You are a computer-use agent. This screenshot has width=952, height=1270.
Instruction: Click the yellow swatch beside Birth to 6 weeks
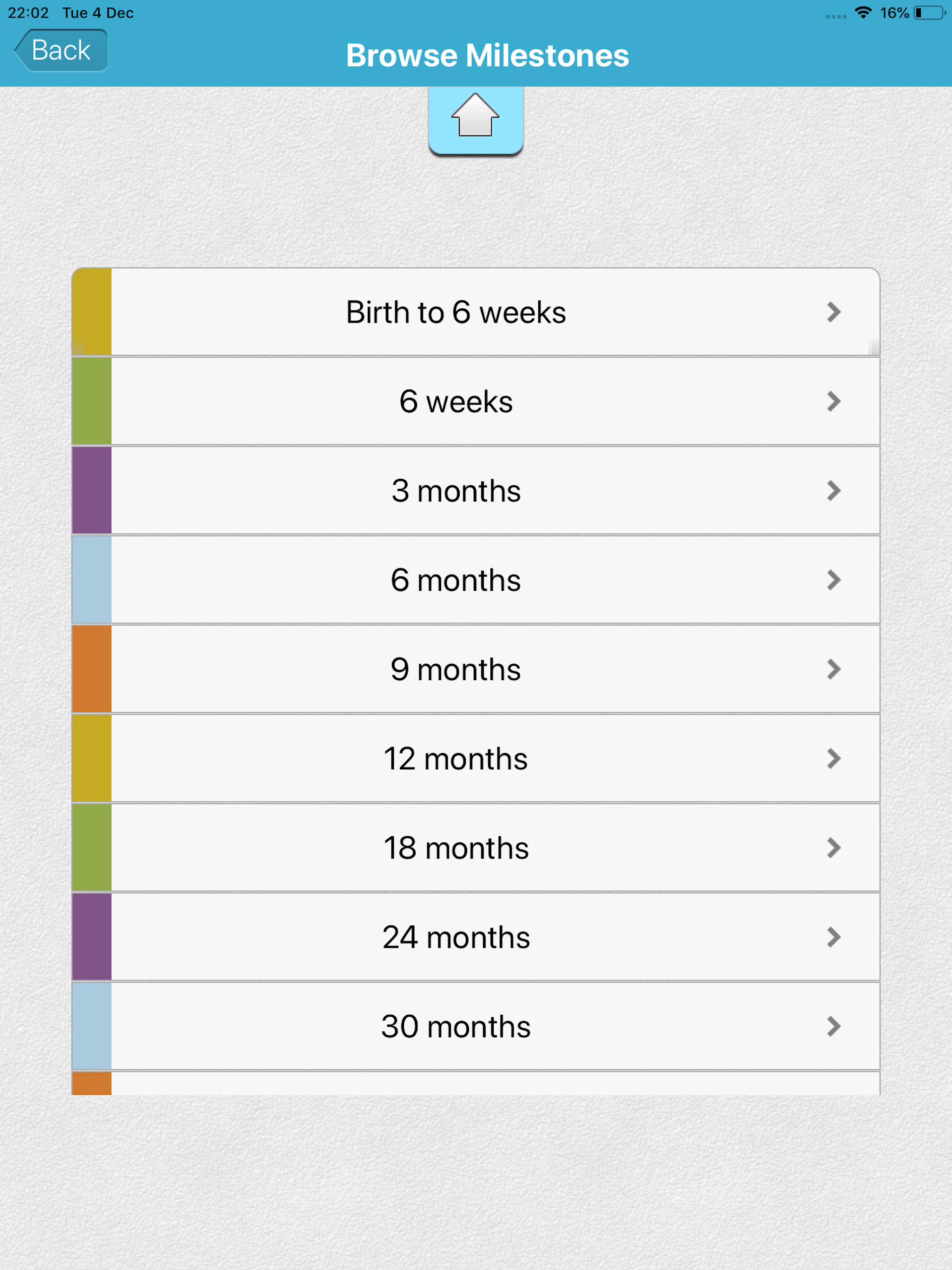point(92,312)
